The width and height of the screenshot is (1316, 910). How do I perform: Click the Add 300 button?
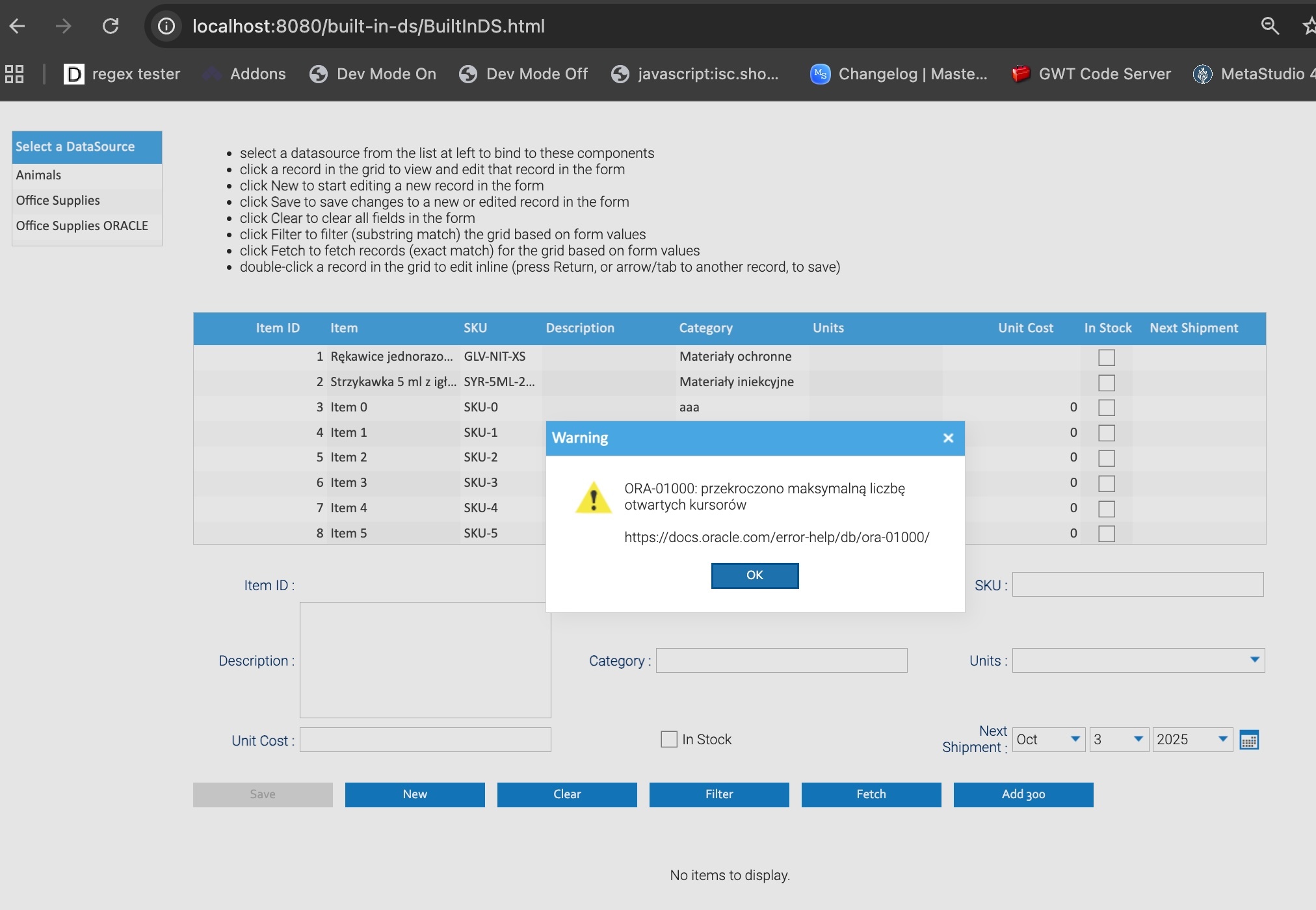[x=1023, y=794]
